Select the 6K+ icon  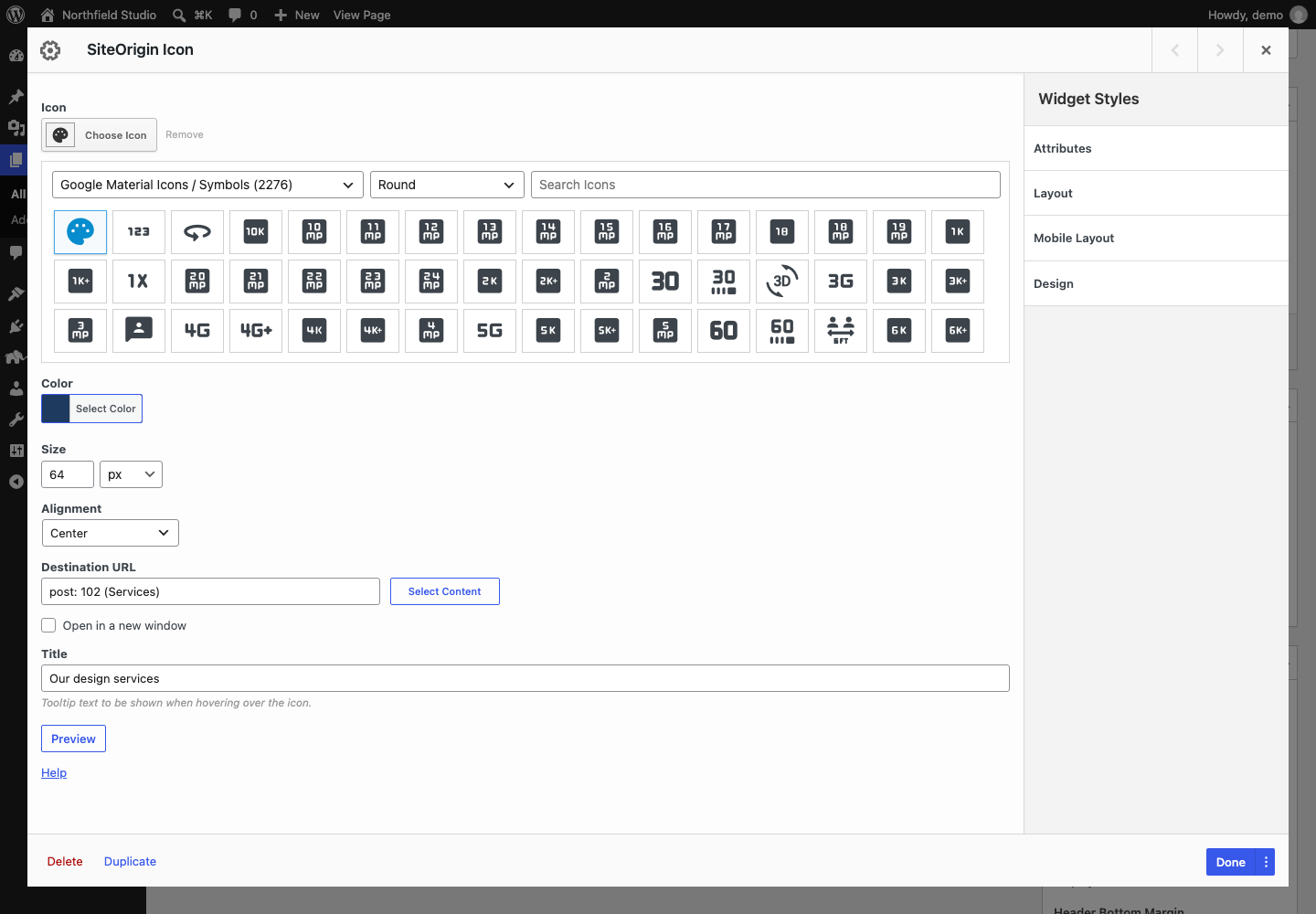958,331
